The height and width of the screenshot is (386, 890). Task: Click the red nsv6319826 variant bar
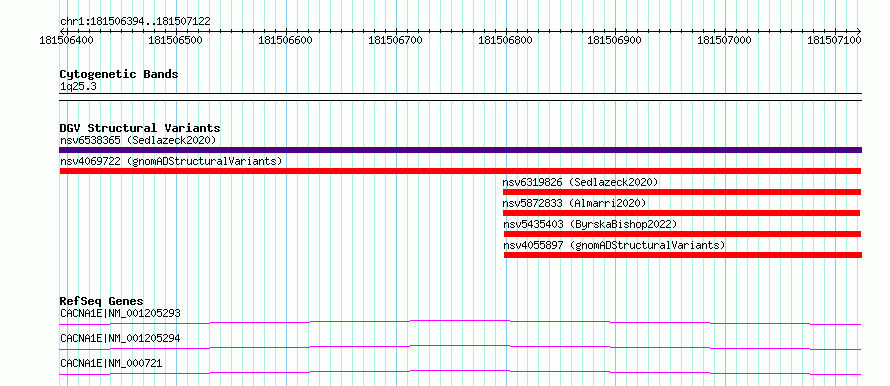point(682,192)
